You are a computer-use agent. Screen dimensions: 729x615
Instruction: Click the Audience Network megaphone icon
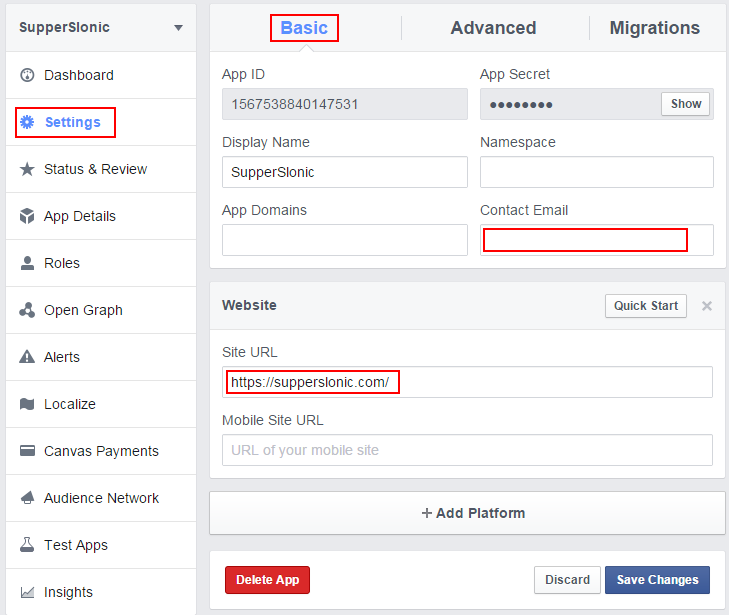[27, 497]
